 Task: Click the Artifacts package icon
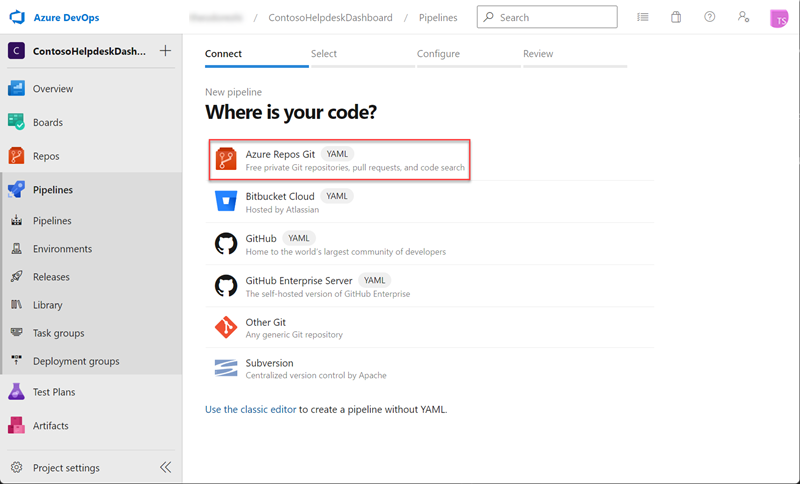click(x=16, y=425)
